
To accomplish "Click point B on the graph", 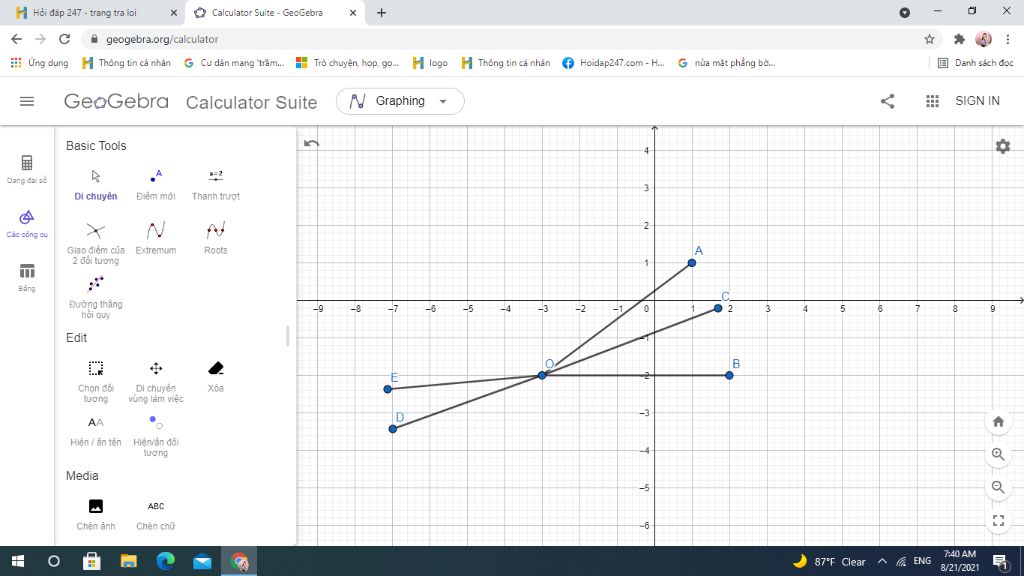I will (729, 376).
